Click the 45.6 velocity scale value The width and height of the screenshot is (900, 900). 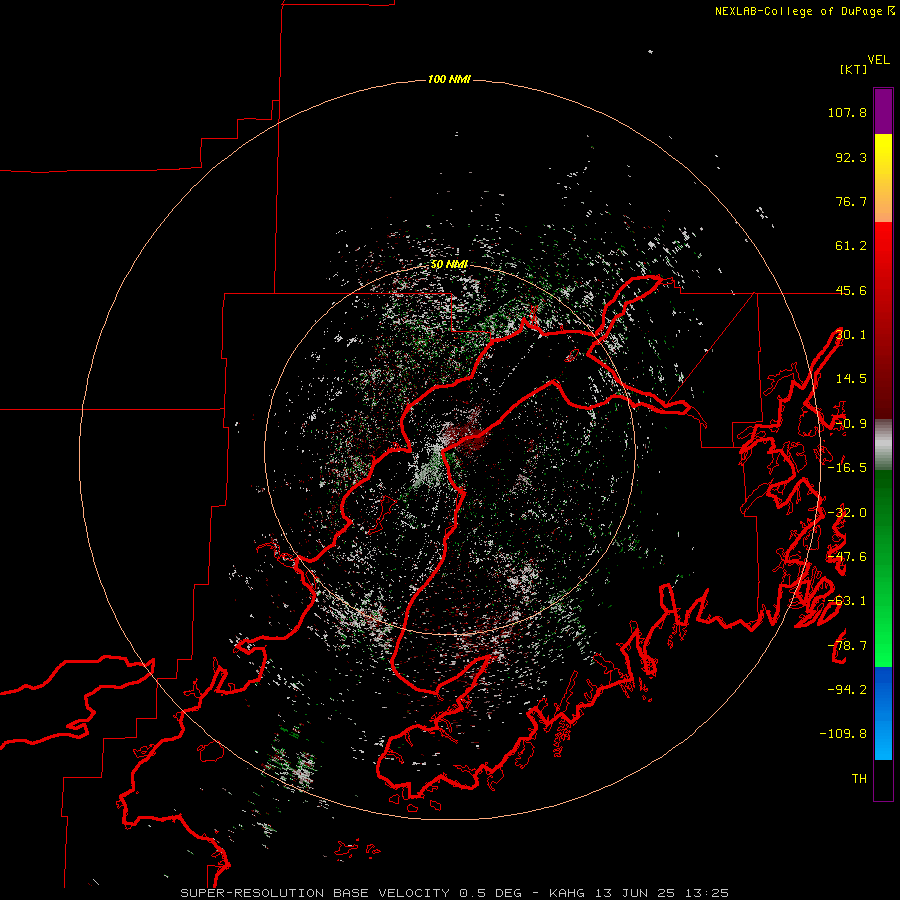(x=851, y=290)
